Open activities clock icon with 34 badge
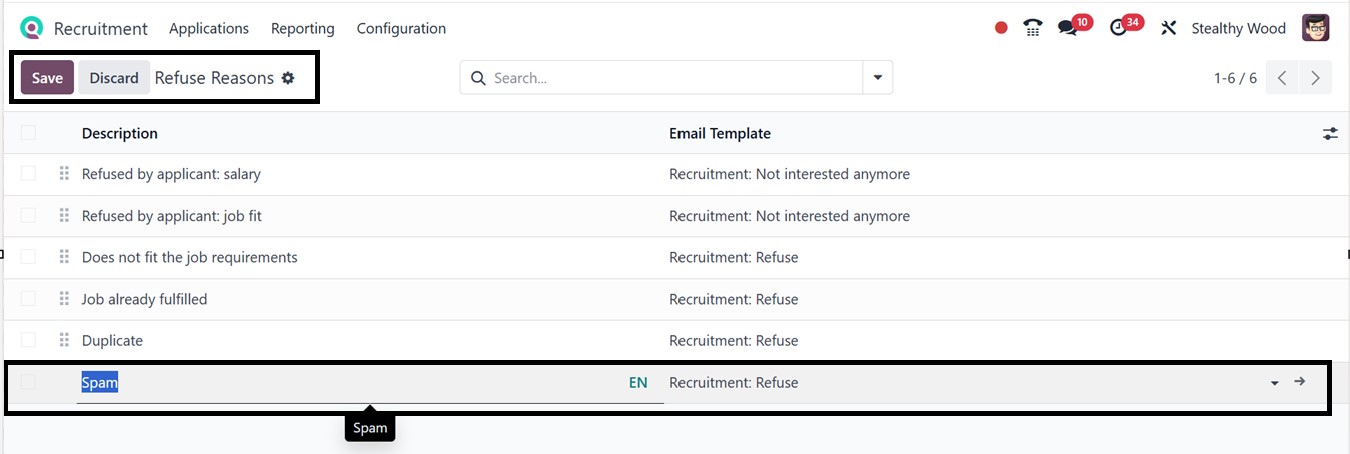This screenshot has height=454, width=1350. click(x=1118, y=28)
